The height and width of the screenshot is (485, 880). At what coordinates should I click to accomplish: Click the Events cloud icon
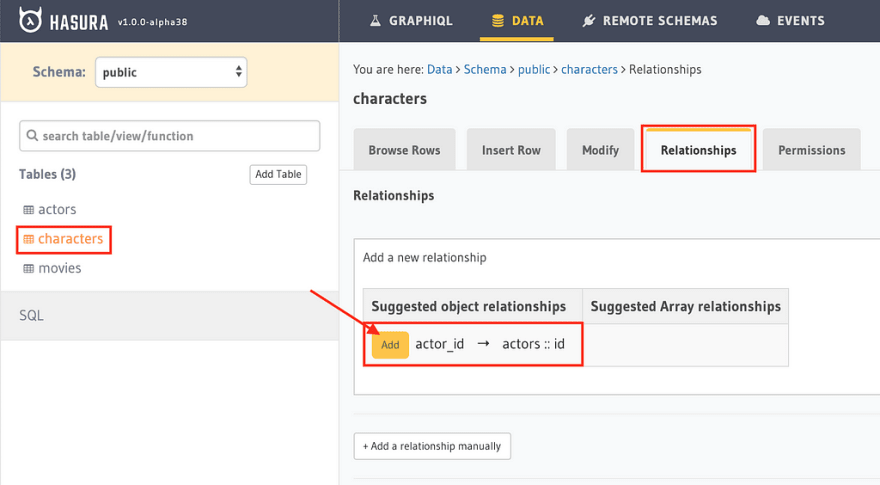763,21
